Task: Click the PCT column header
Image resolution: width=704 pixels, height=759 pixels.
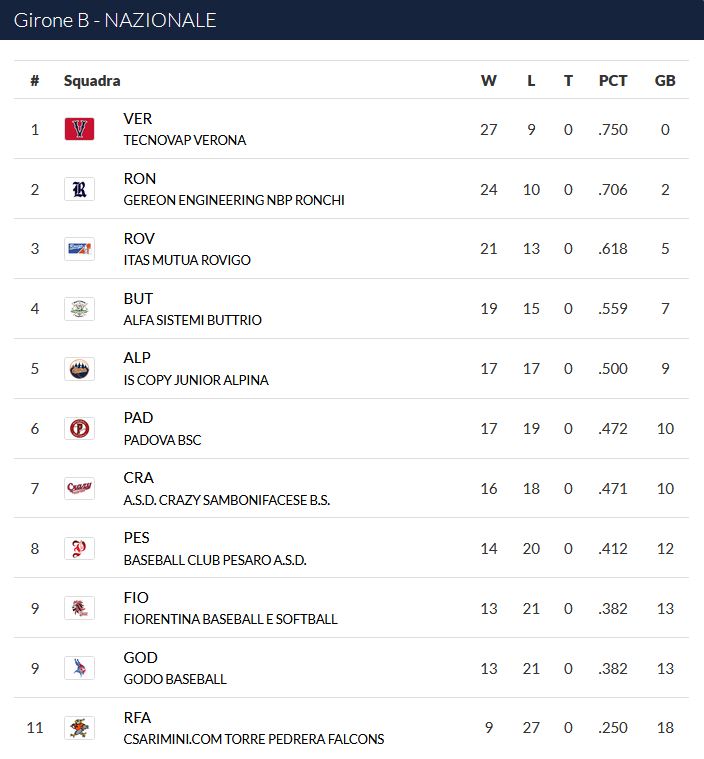Action: pyautogui.click(x=613, y=80)
